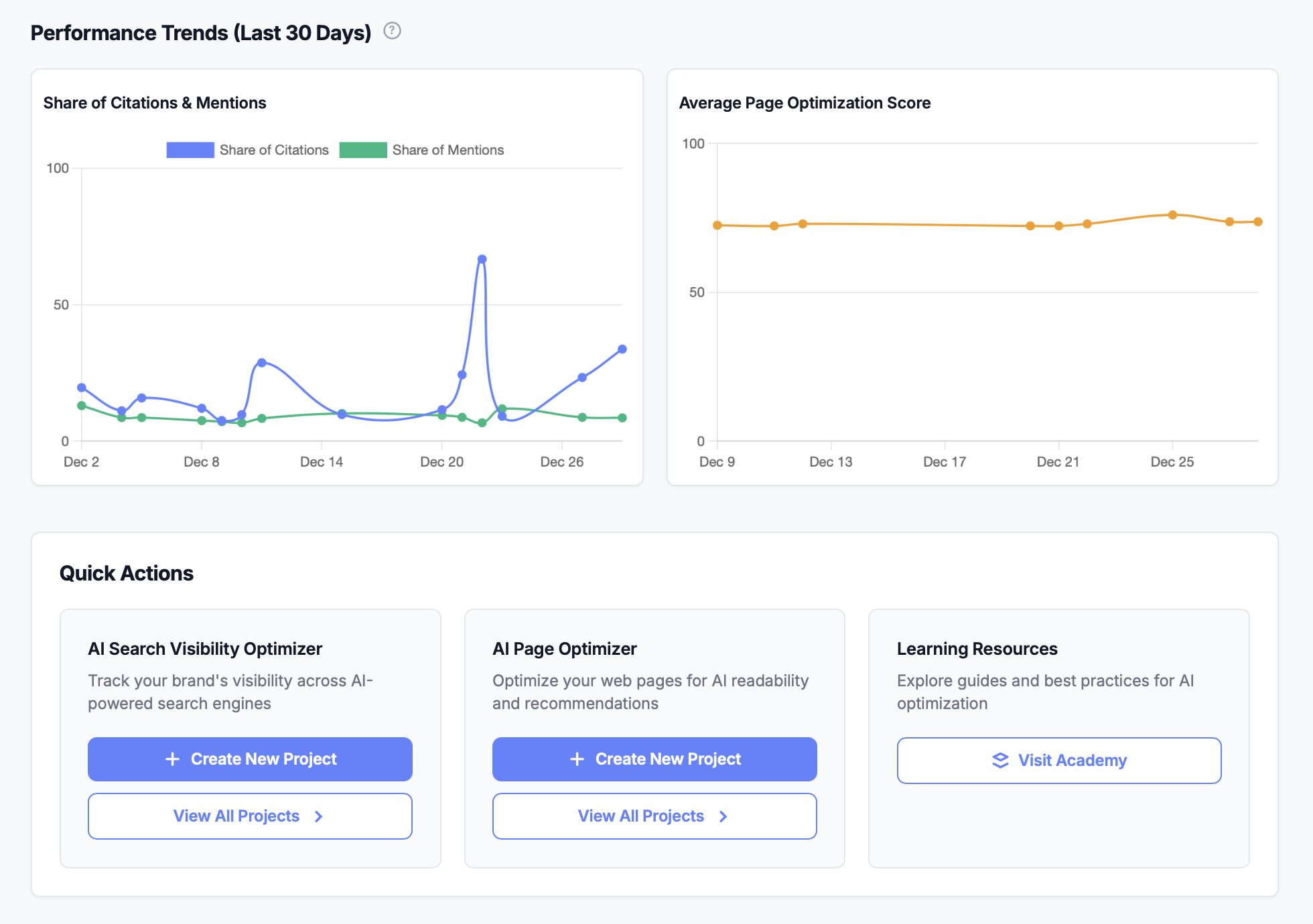Viewport: 1313px width, 924px height.
Task: Select the first blue data point at Dec 2
Action: [x=81, y=387]
